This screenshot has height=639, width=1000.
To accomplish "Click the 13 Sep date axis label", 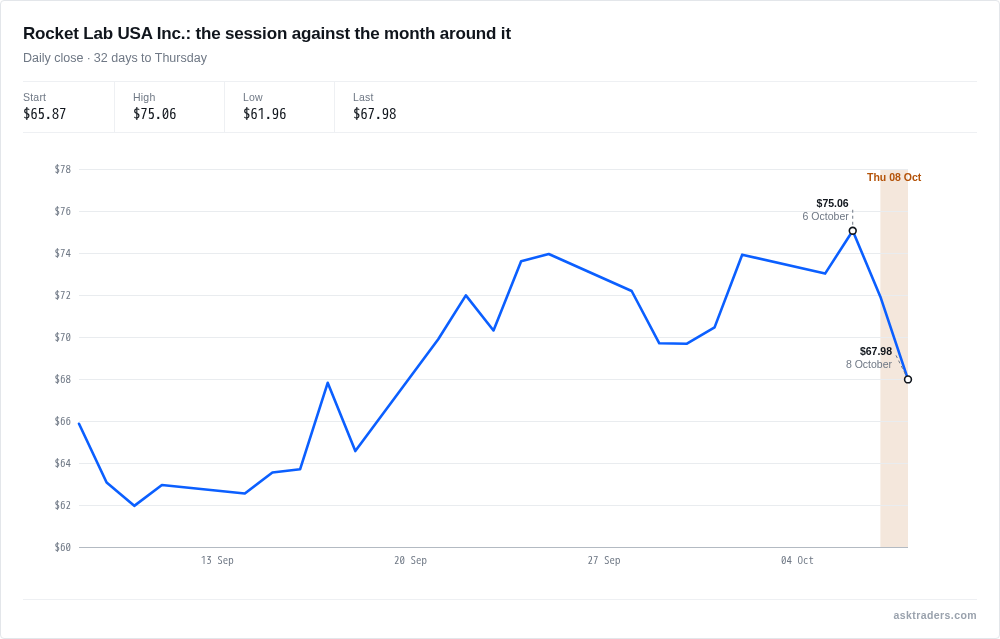I will [217, 561].
